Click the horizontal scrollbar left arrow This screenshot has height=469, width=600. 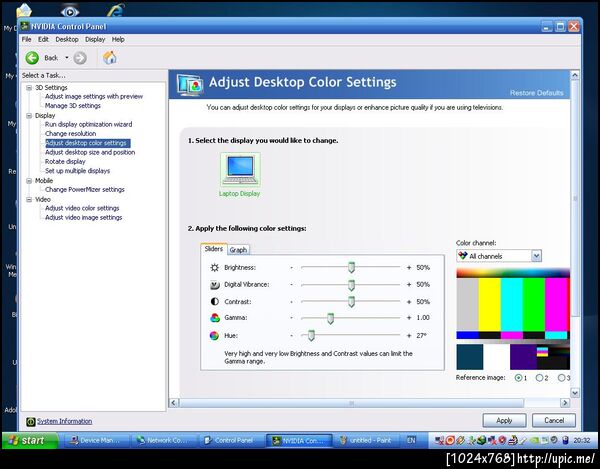(x=174, y=403)
